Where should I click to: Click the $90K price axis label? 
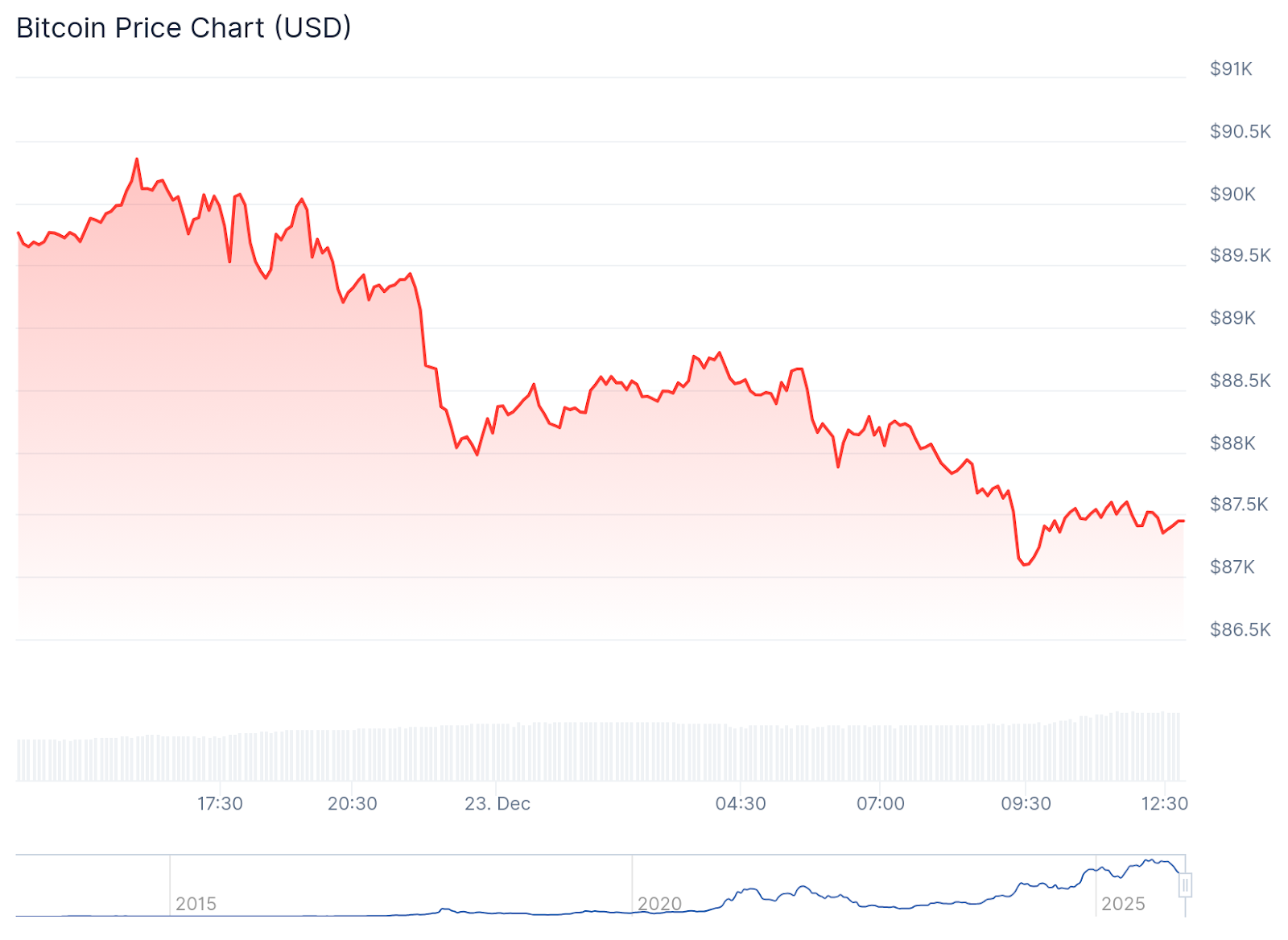(x=1232, y=194)
